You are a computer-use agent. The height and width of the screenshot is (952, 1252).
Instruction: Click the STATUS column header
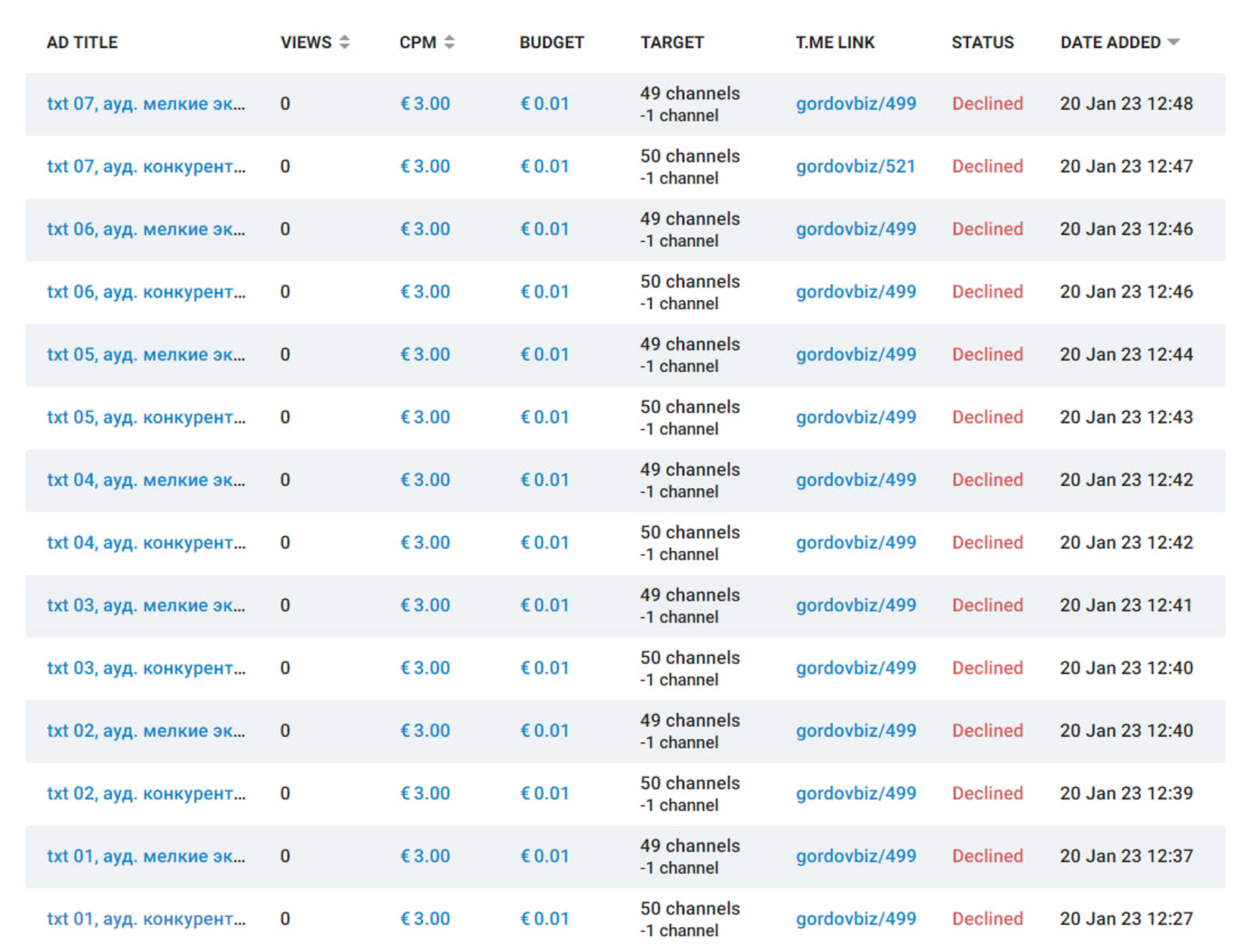(983, 42)
